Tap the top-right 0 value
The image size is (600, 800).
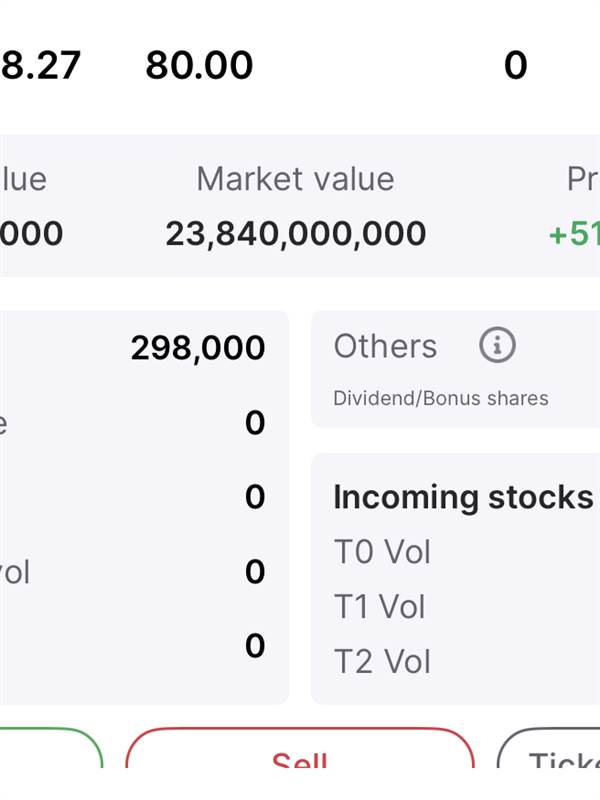515,66
